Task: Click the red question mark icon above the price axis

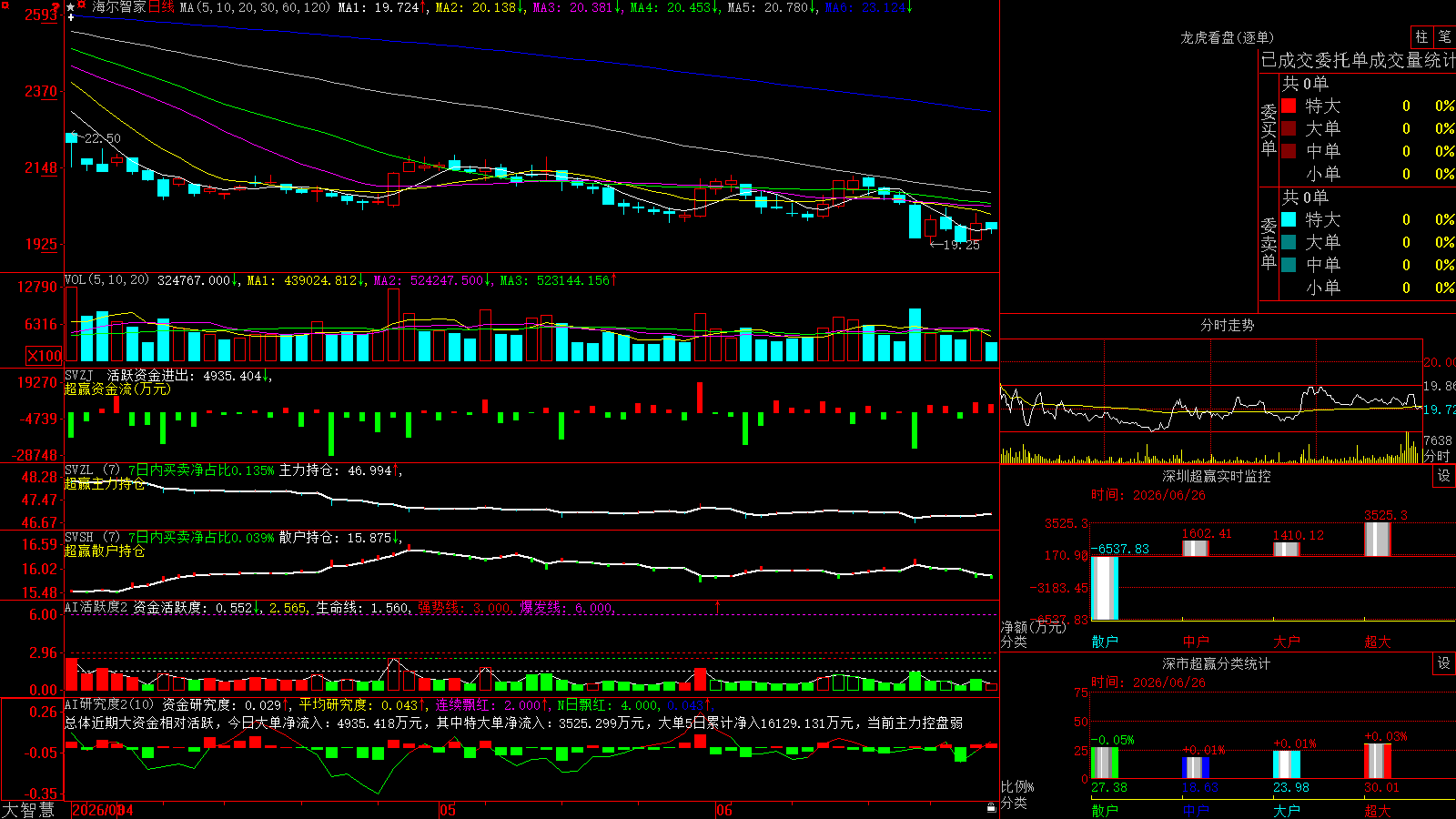Action: [x=56, y=8]
